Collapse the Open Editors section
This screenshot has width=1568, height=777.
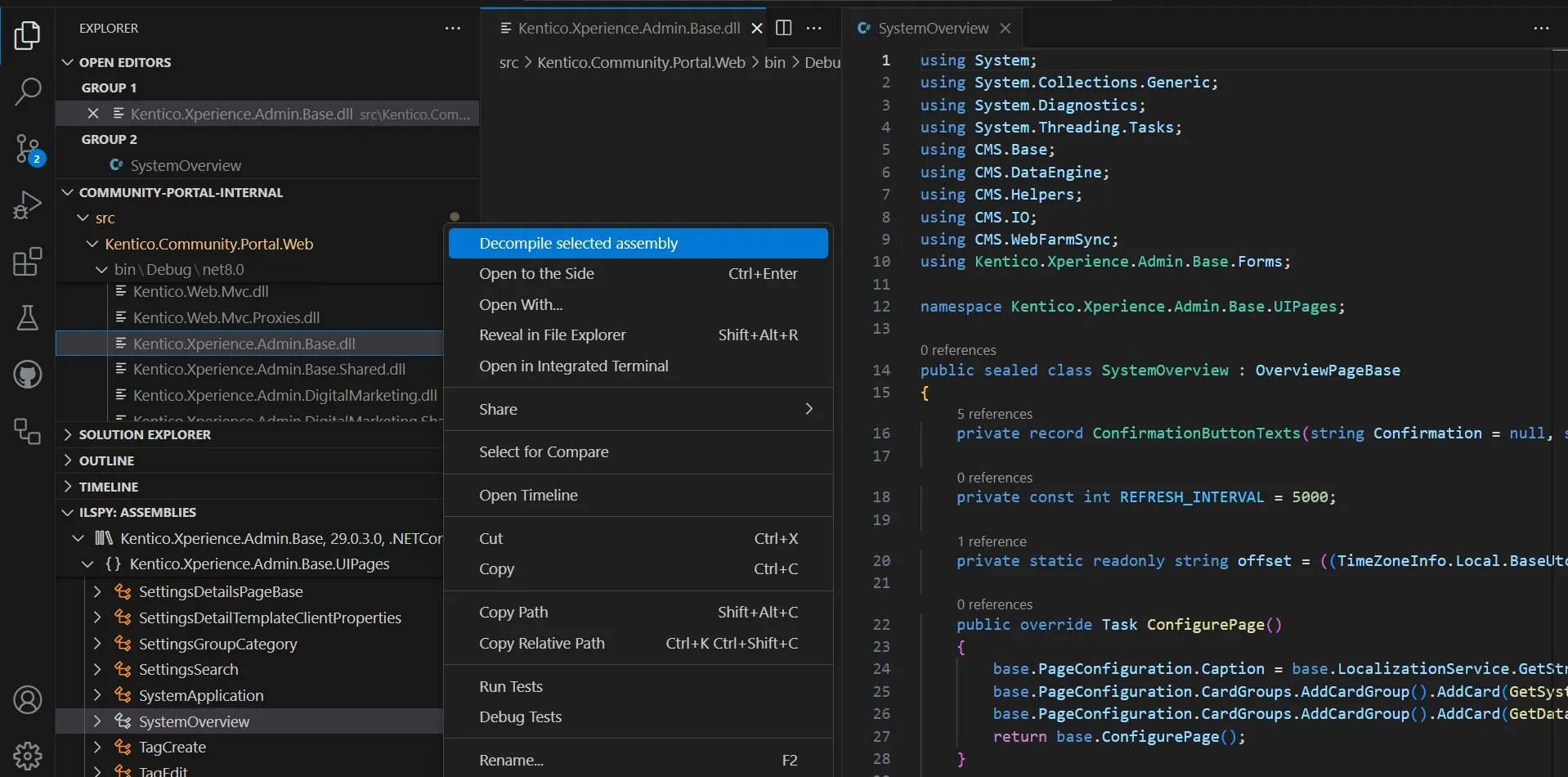point(68,62)
